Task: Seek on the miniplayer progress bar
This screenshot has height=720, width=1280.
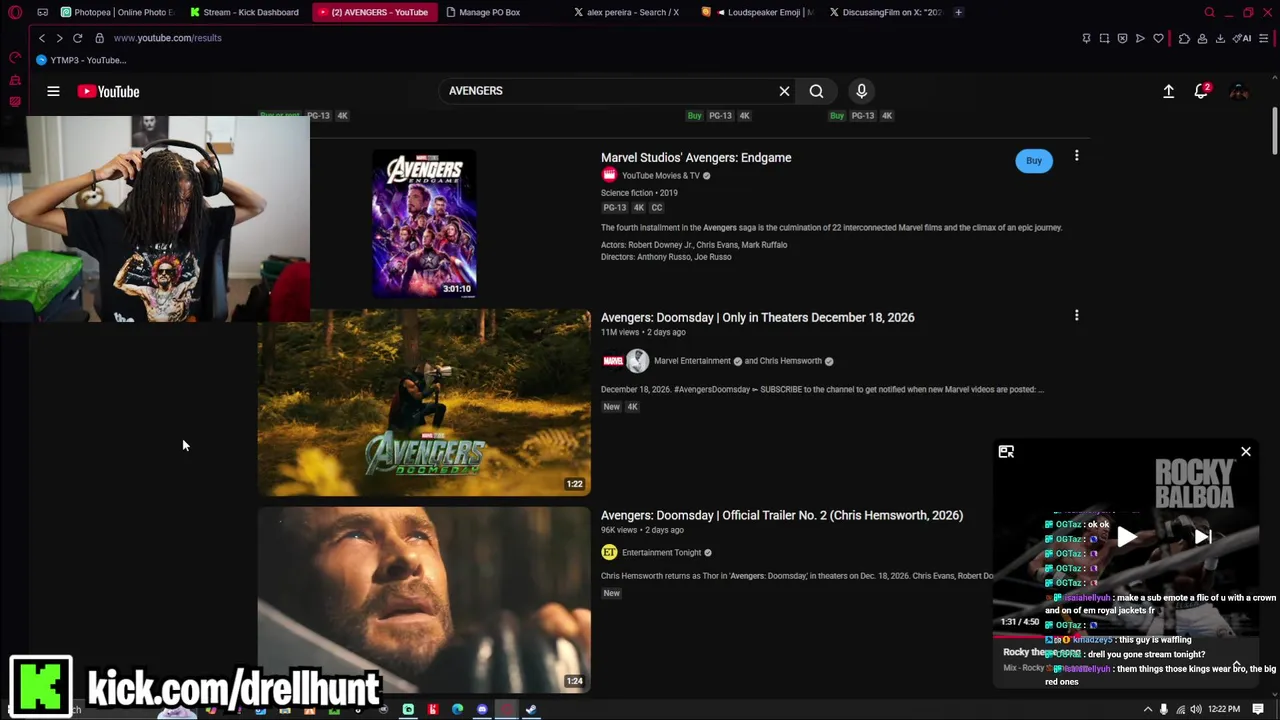Action: pos(1126,635)
